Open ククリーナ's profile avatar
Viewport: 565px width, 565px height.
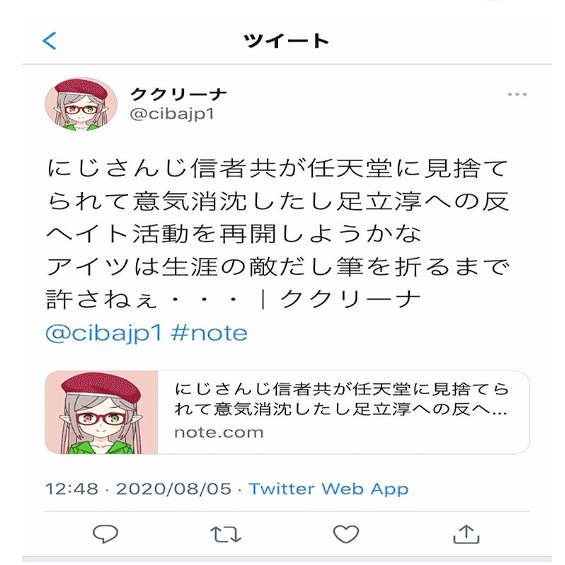click(81, 104)
